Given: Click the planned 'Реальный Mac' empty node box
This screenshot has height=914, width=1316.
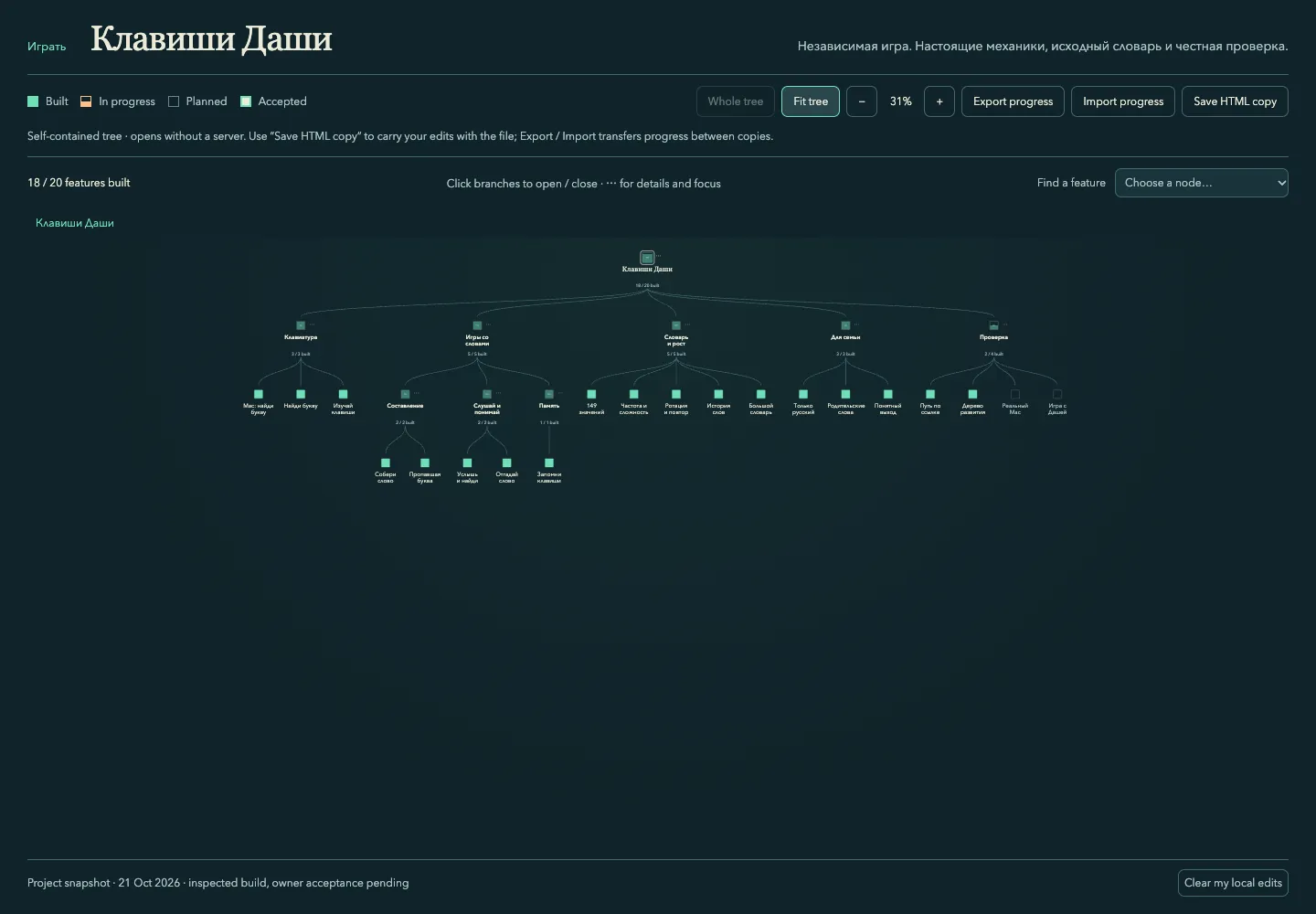Looking at the screenshot, I should 1015,394.
